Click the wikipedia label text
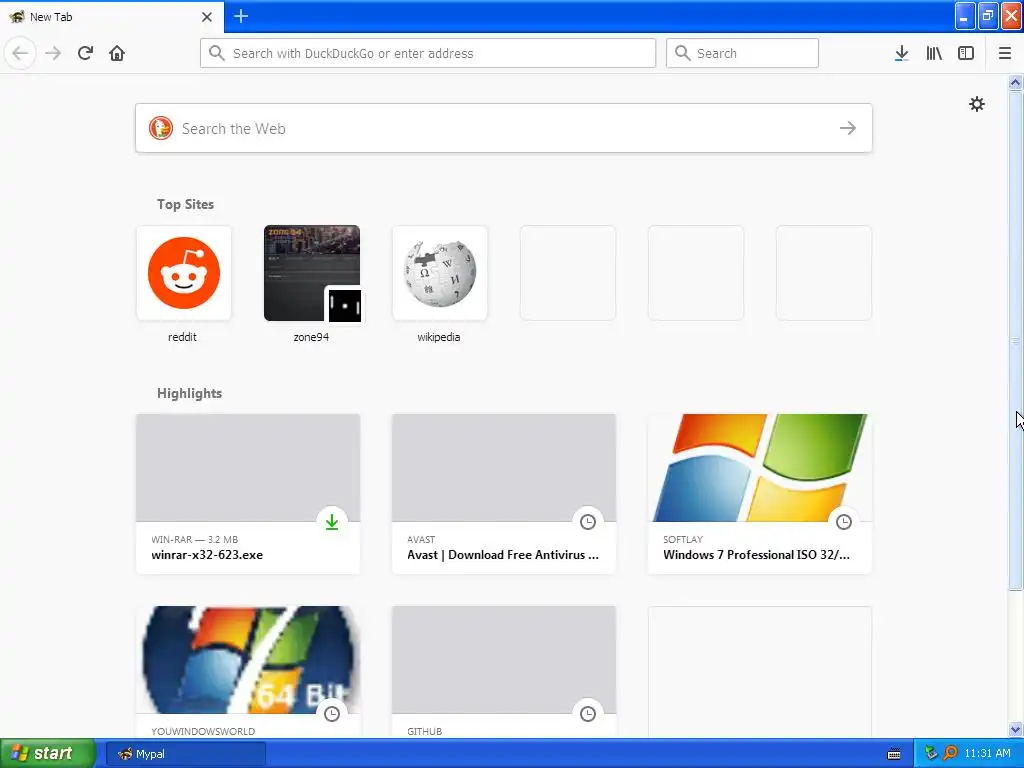This screenshot has height=768, width=1024. click(x=439, y=337)
